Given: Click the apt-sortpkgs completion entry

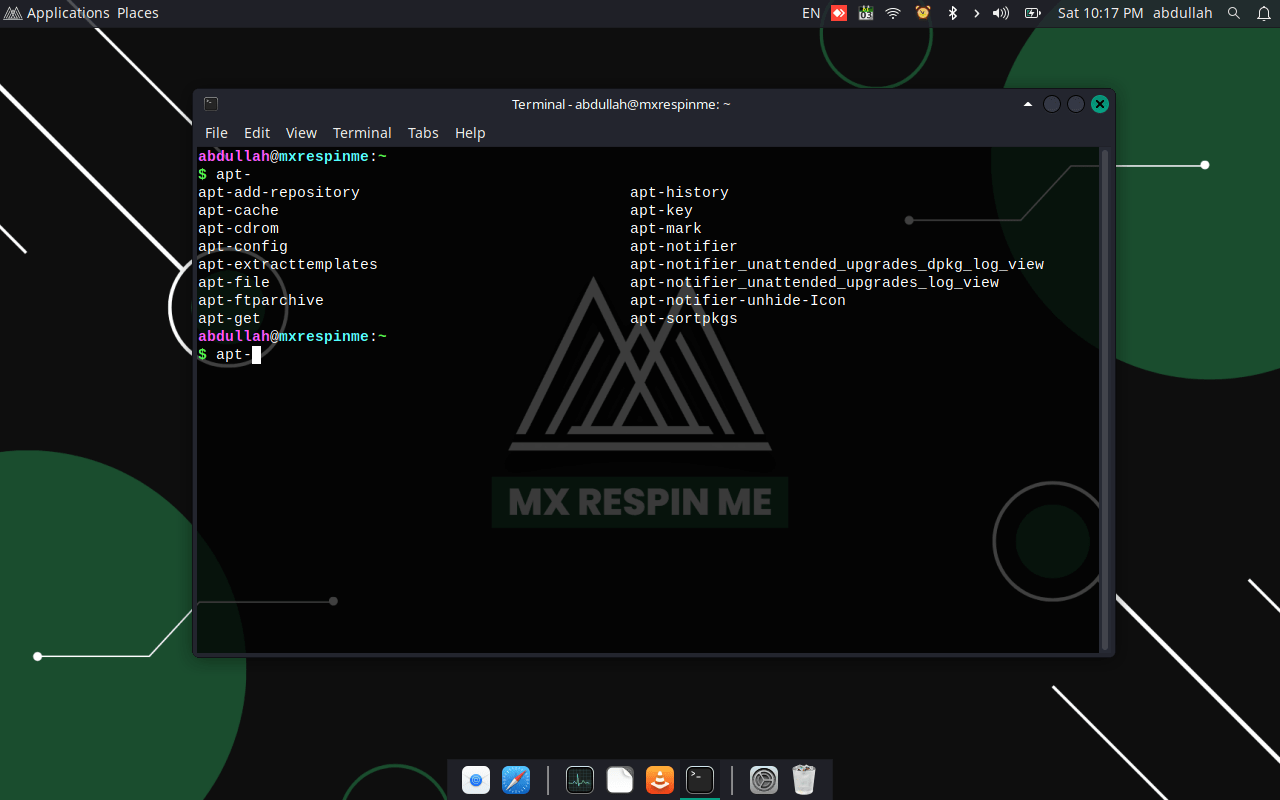Looking at the screenshot, I should click(x=684, y=319).
